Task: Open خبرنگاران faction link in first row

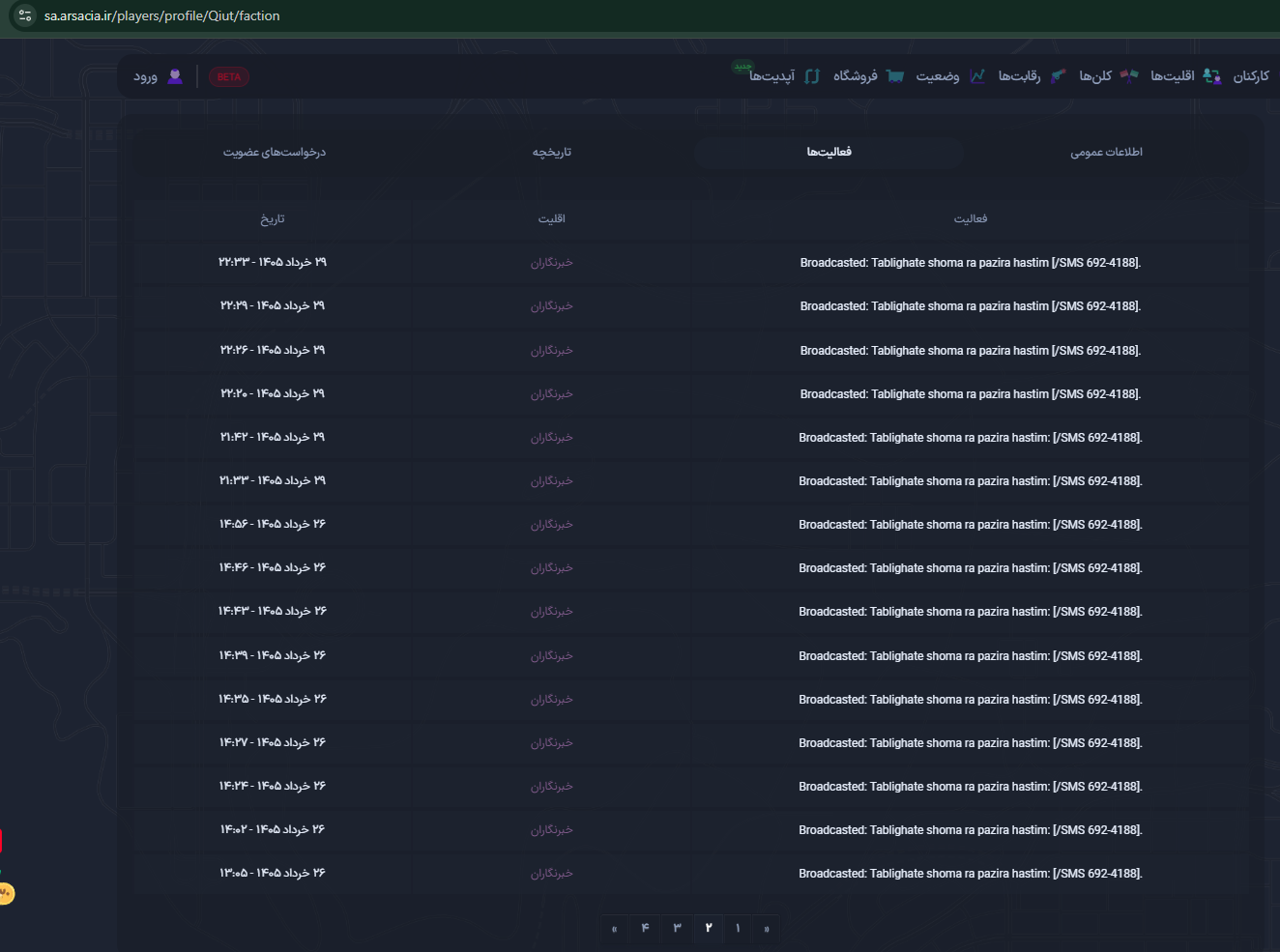Action: coord(552,263)
